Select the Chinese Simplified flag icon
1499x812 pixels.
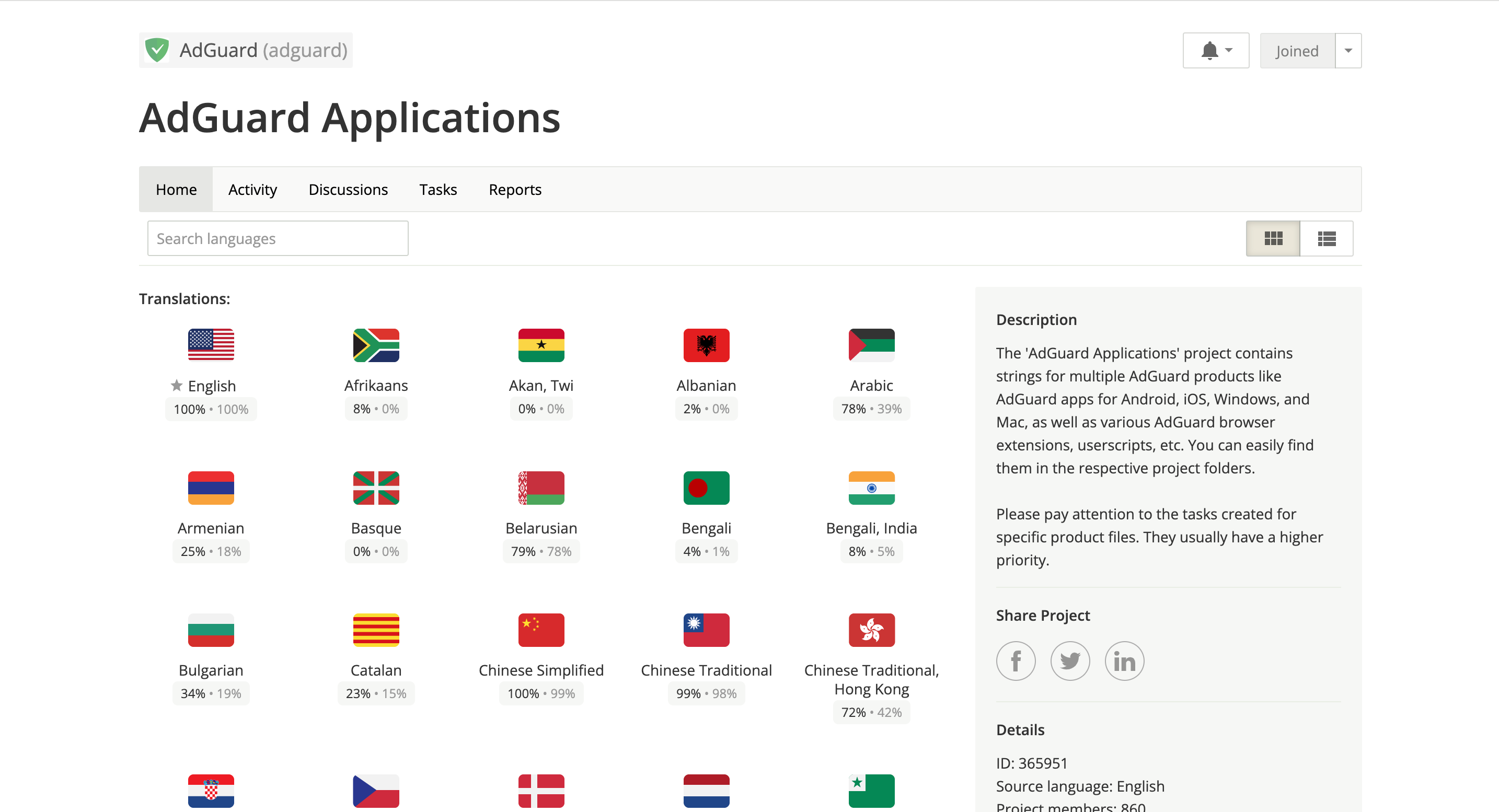click(541, 630)
